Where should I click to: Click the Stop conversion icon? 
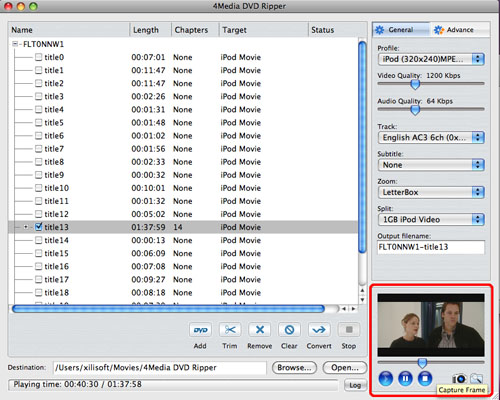[349, 330]
